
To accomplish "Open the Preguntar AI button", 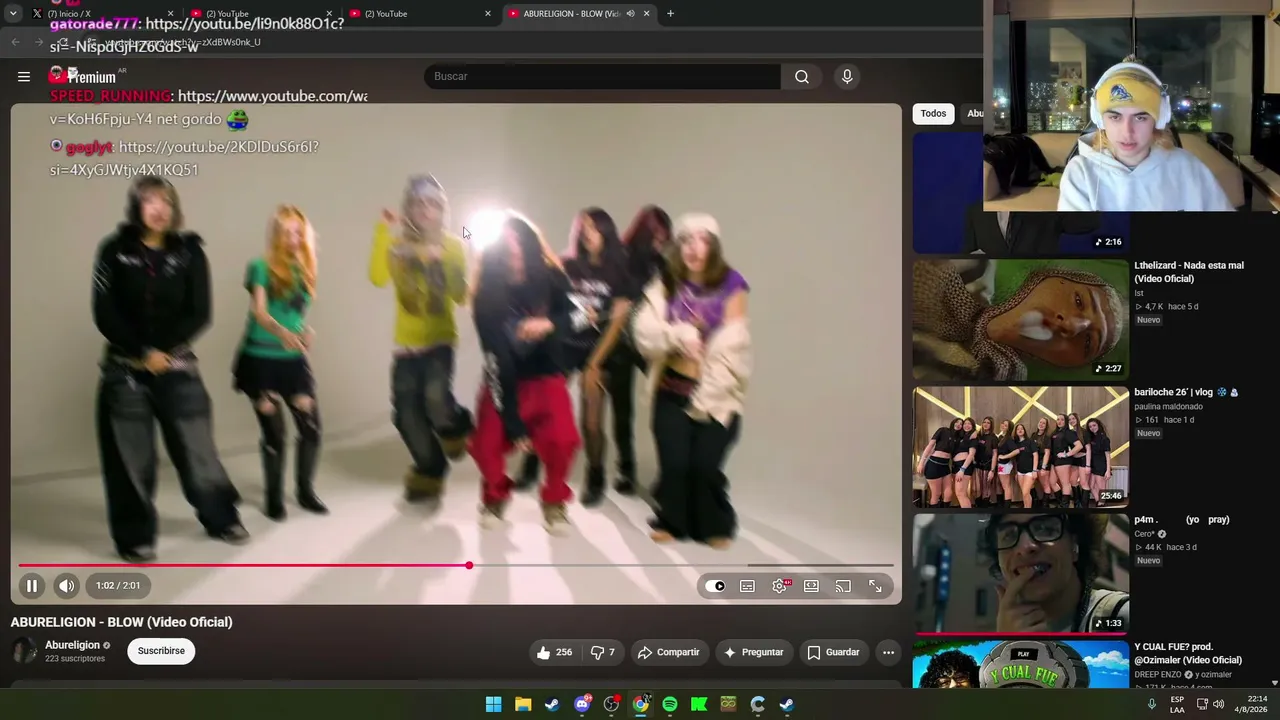I will [x=753, y=652].
